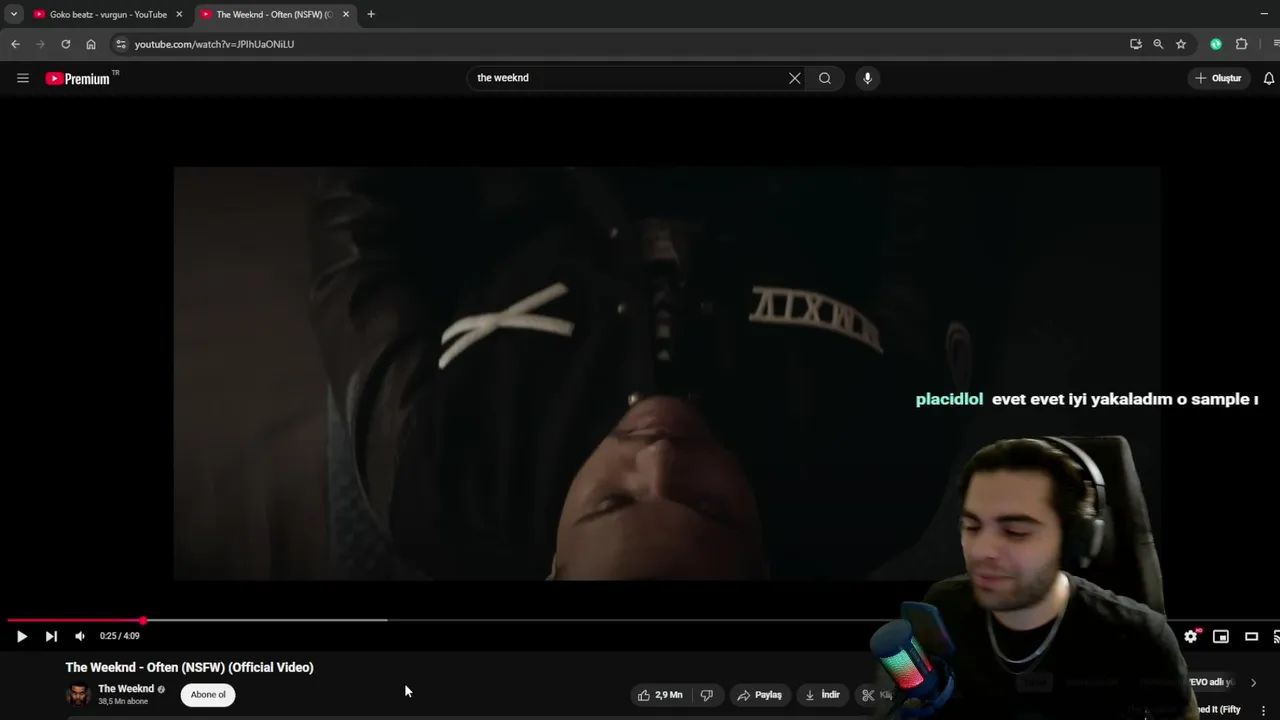Screen dimensions: 1280x720
Task: Switch to miniplayer mode
Action: [1221, 636]
